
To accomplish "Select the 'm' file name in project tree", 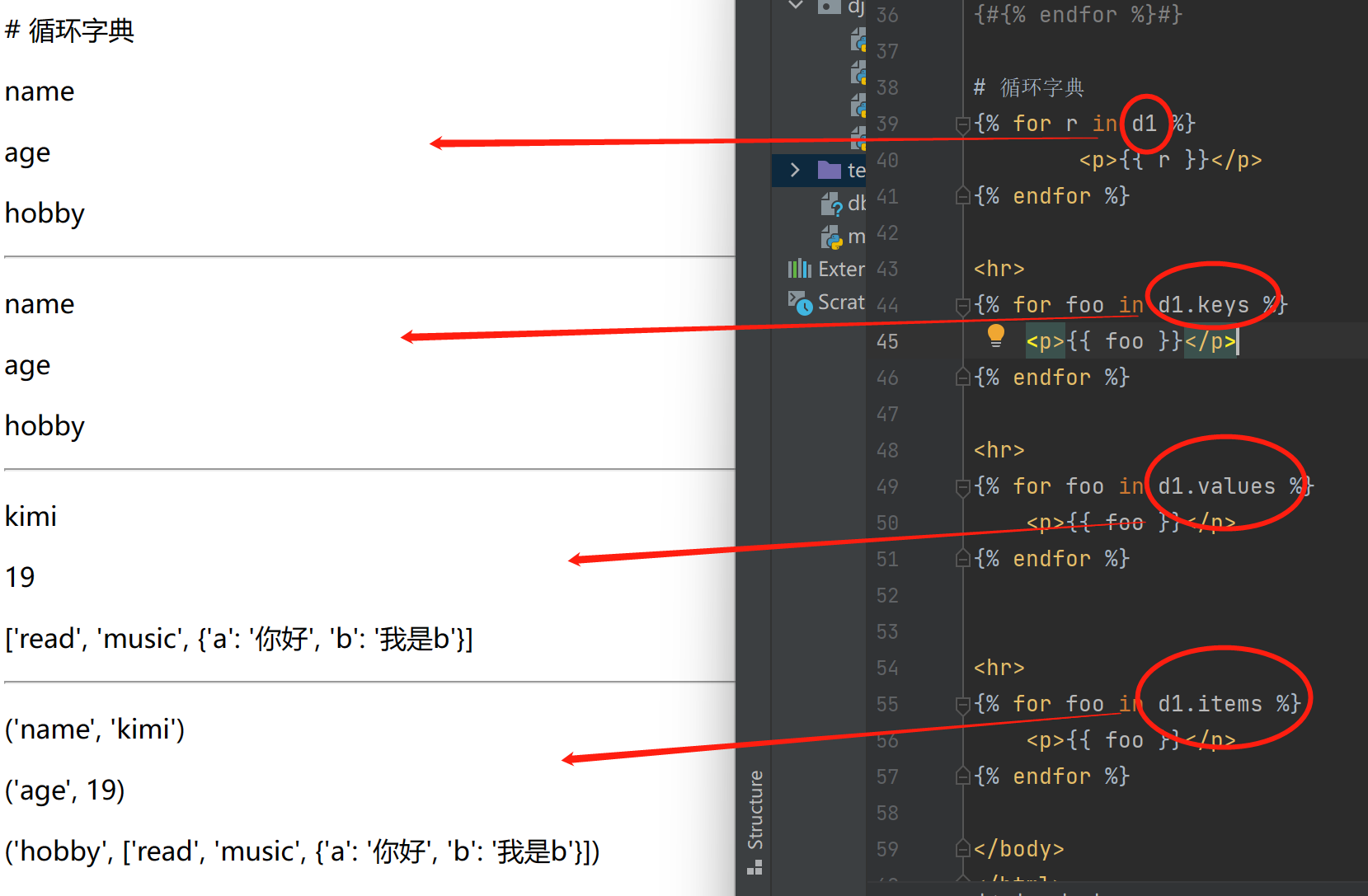I will 857,237.
